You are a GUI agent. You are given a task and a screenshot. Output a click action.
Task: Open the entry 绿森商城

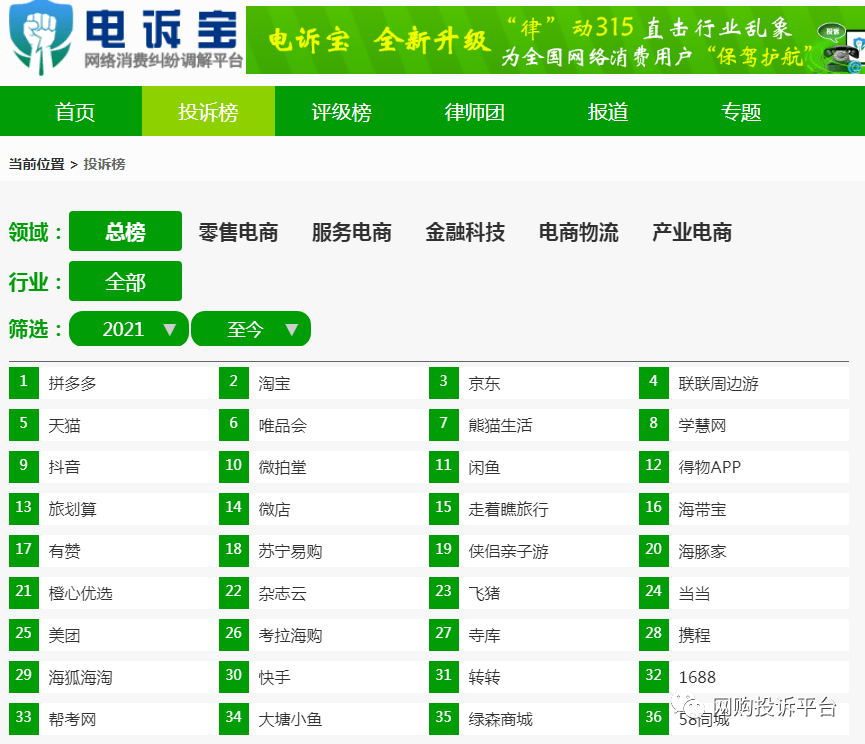(x=500, y=719)
